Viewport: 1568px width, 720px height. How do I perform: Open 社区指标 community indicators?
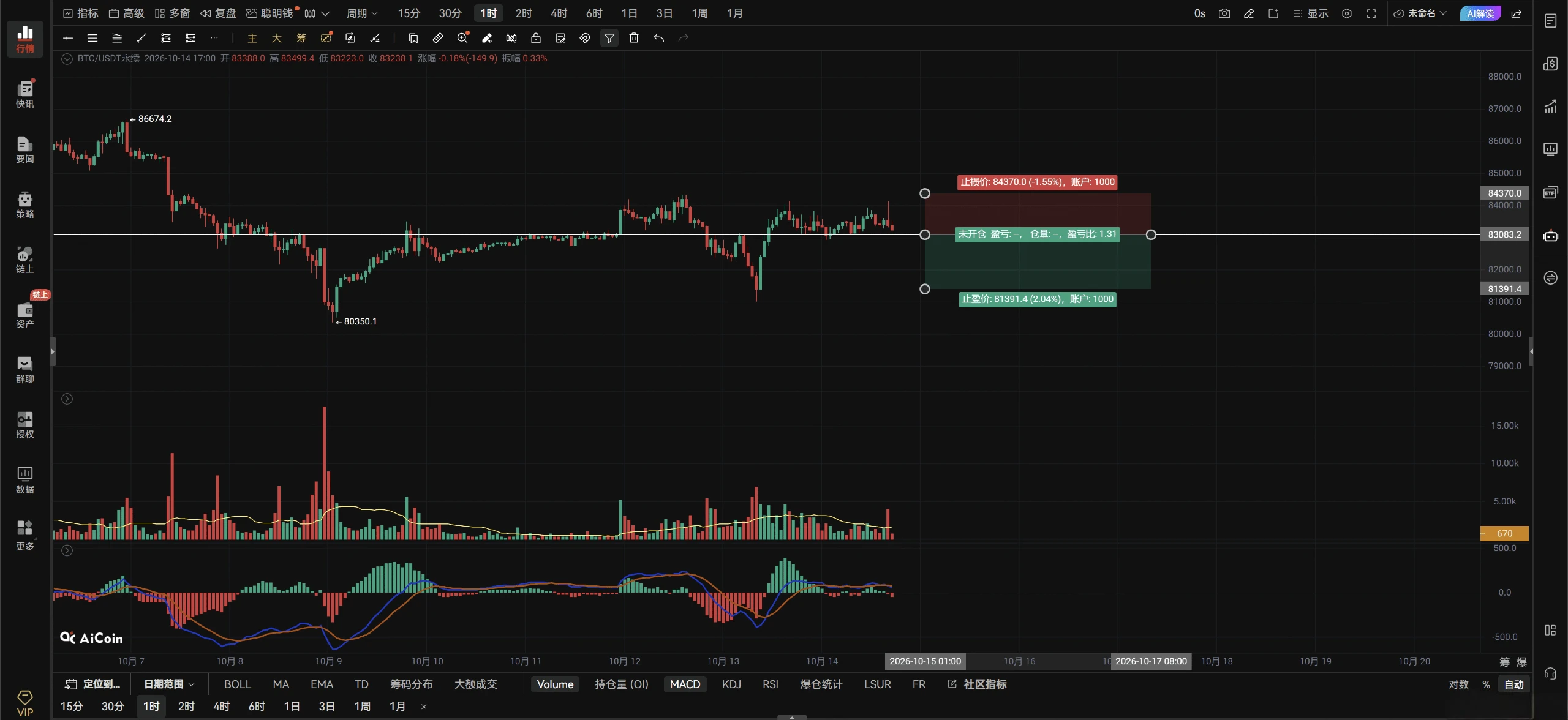(977, 684)
